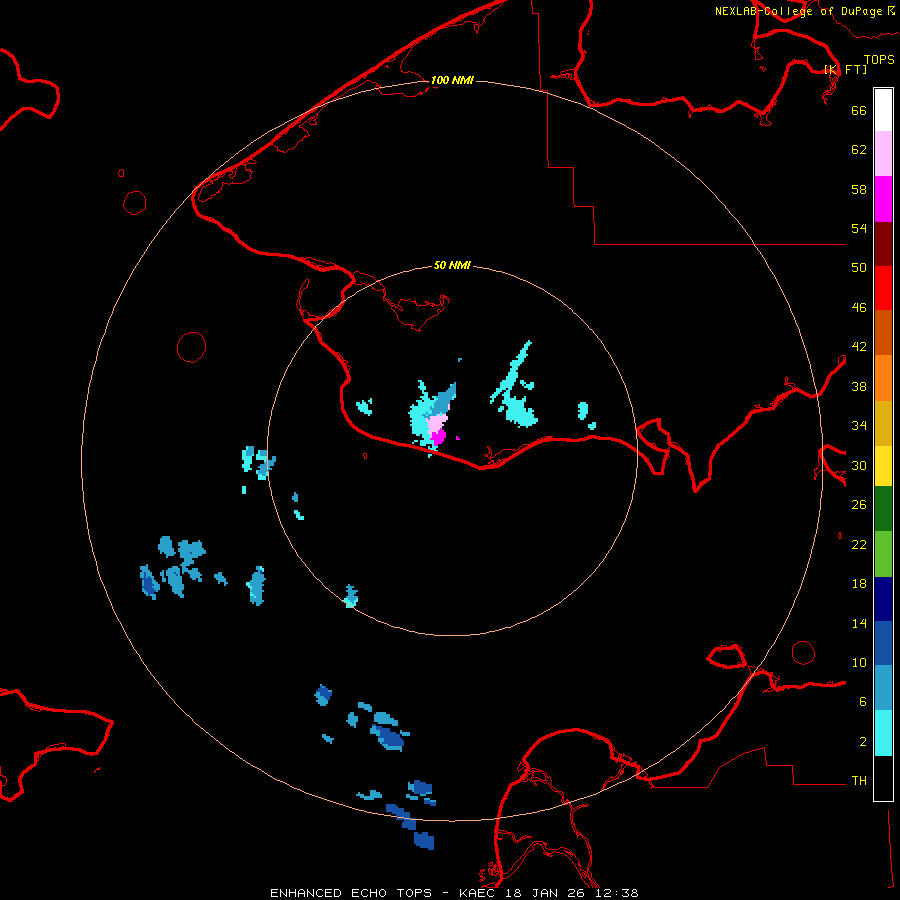Click the orange swatch between 38 and 42
This screenshot has height=900, width=900.
click(x=883, y=378)
